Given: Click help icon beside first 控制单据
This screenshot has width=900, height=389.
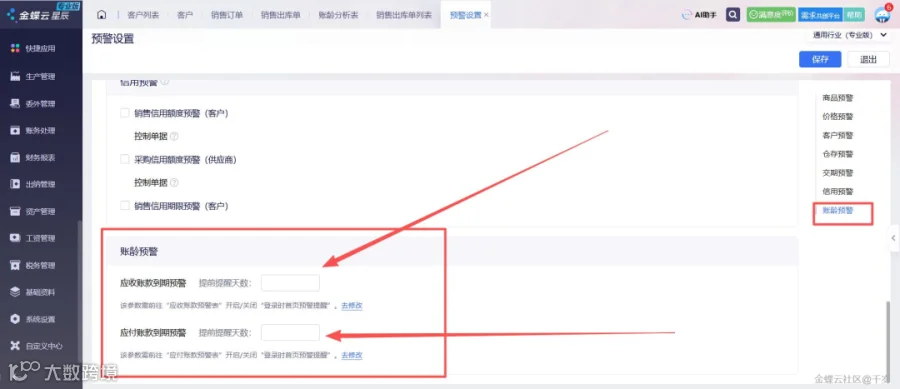Looking at the screenshot, I should (174, 137).
